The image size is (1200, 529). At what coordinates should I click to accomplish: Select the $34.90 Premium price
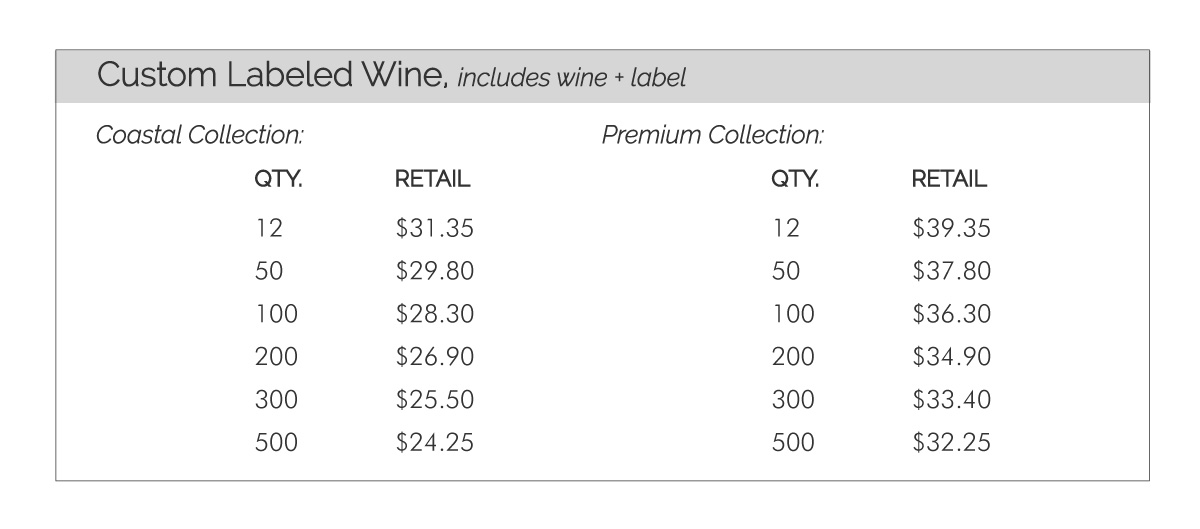click(x=951, y=357)
